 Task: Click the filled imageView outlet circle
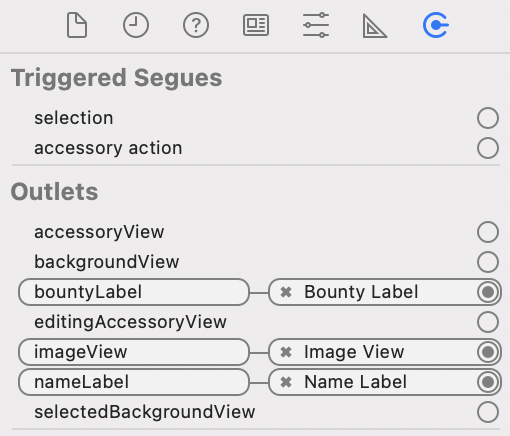488,352
